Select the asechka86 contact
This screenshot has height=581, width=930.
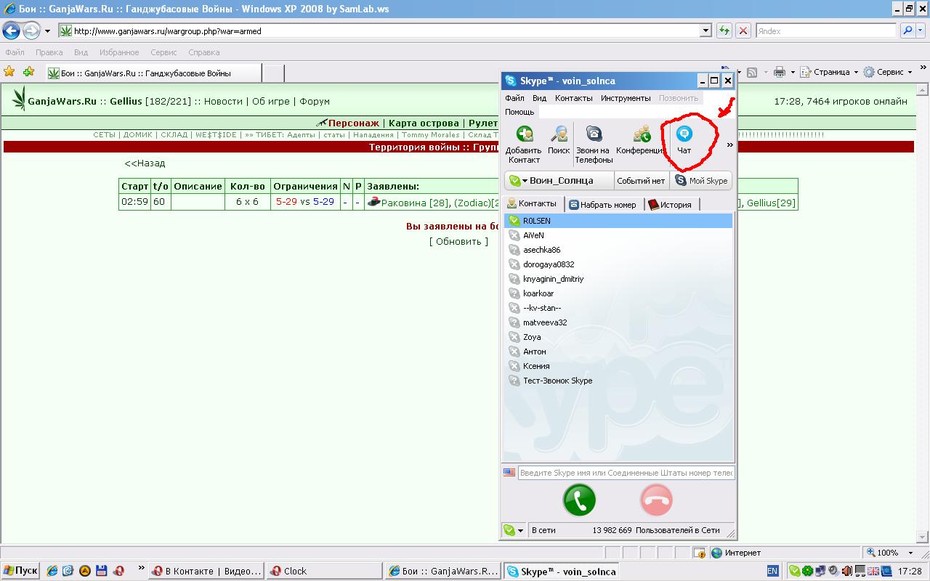click(617, 250)
